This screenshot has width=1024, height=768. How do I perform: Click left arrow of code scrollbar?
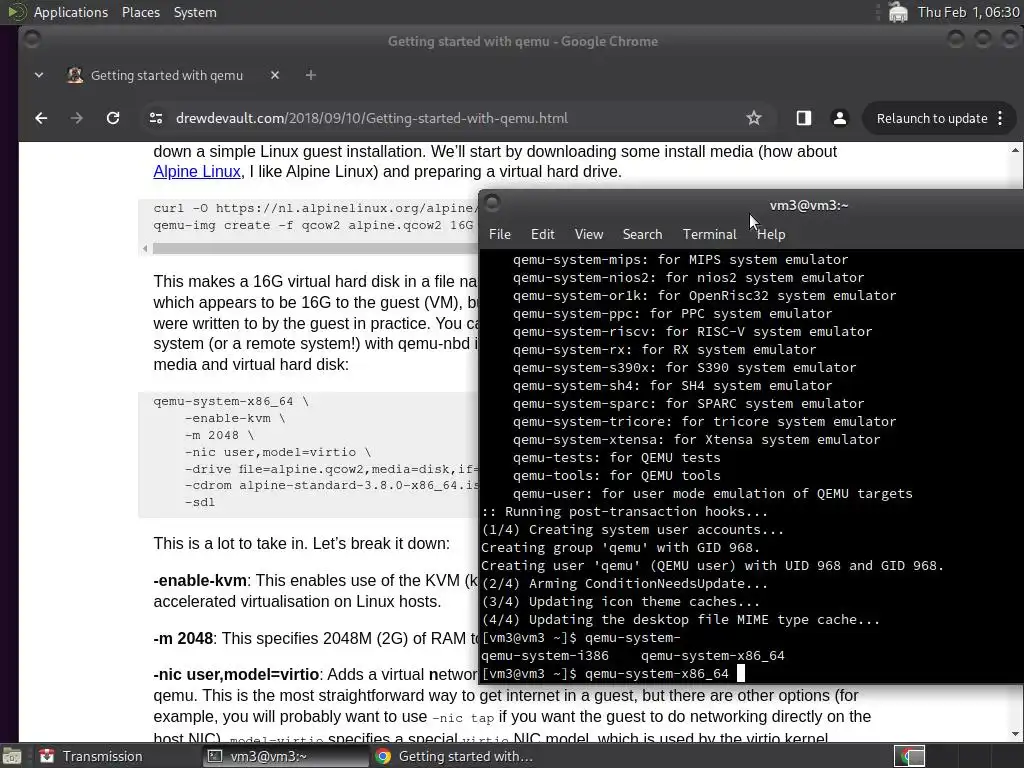click(x=144, y=248)
